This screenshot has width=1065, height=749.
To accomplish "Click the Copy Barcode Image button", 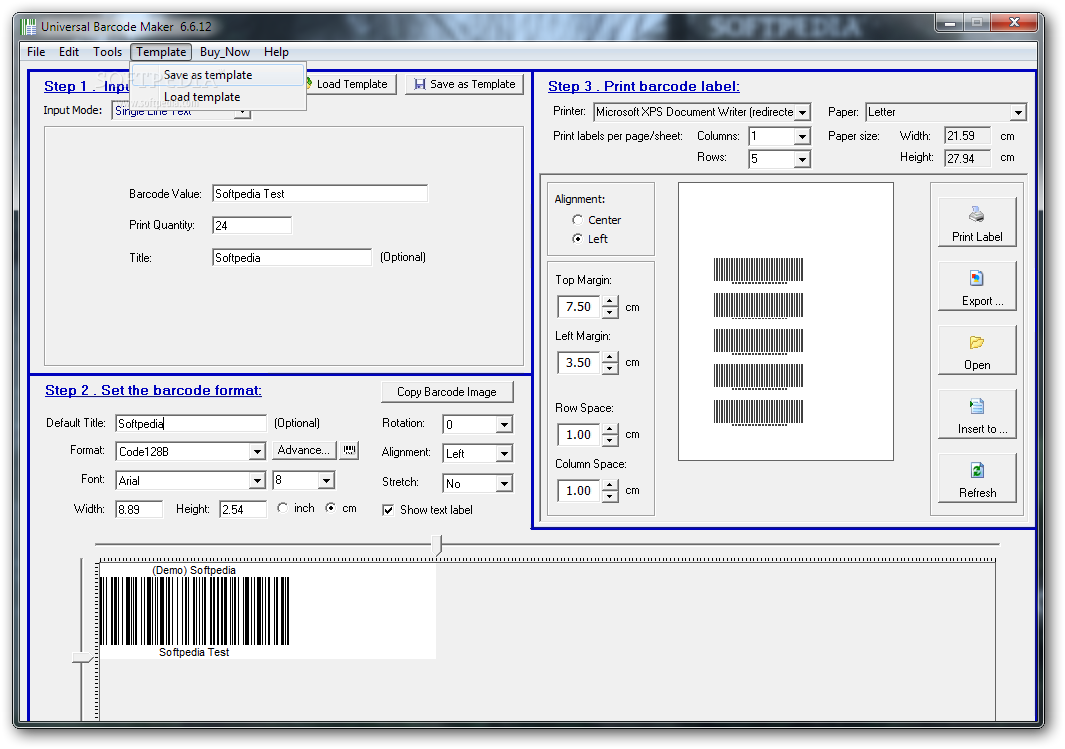I will (x=447, y=392).
